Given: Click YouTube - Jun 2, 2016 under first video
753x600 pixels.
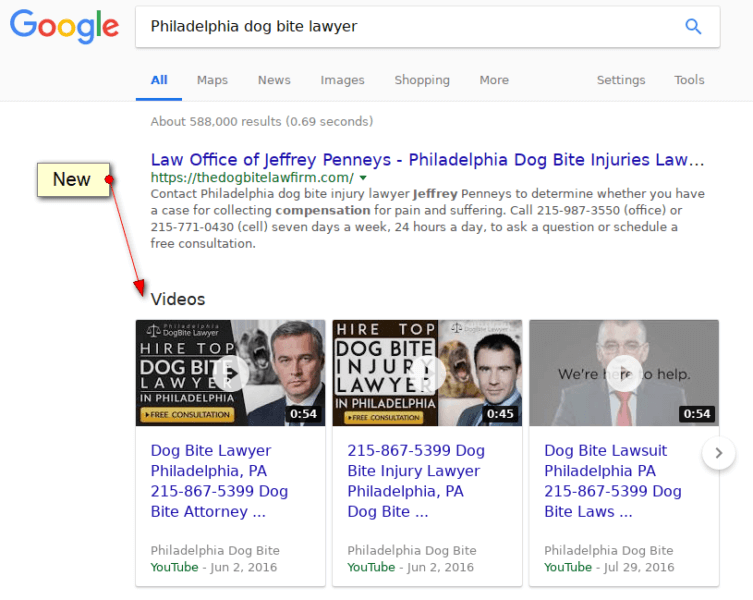Looking at the screenshot, I should coord(214,567).
